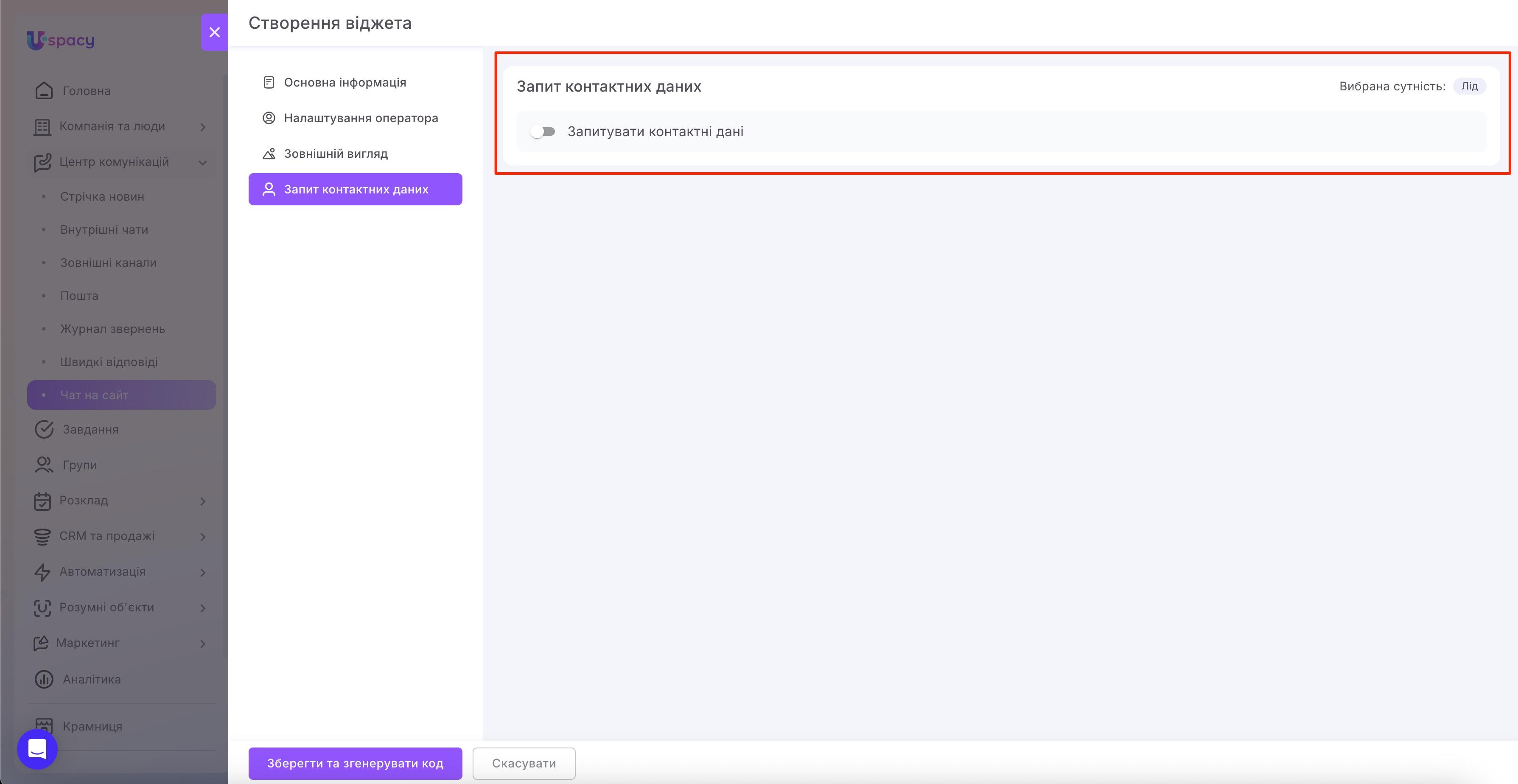Viewport: 1518px width, 784px height.
Task: Click the Зовнішній вигляд appearance icon
Action: 269,154
